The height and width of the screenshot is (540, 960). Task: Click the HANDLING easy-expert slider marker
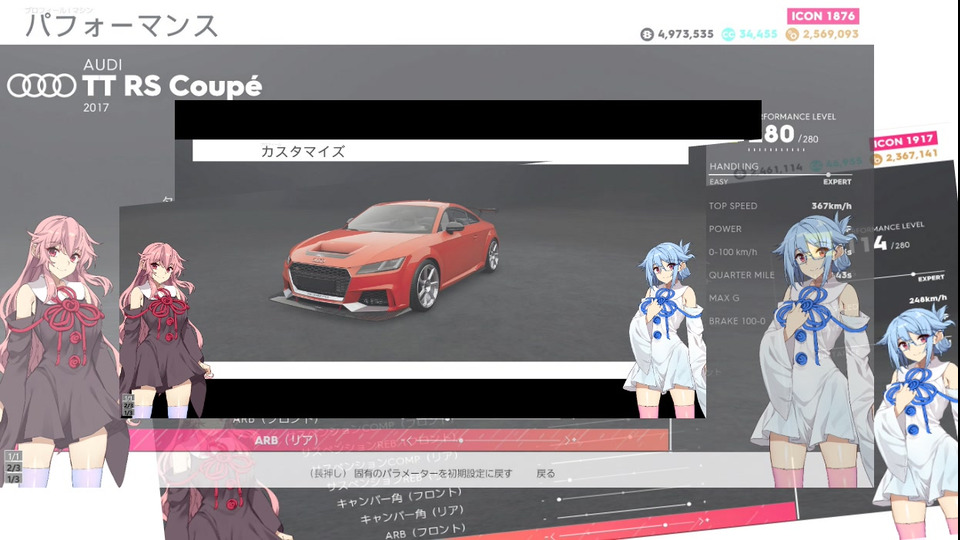coord(828,174)
